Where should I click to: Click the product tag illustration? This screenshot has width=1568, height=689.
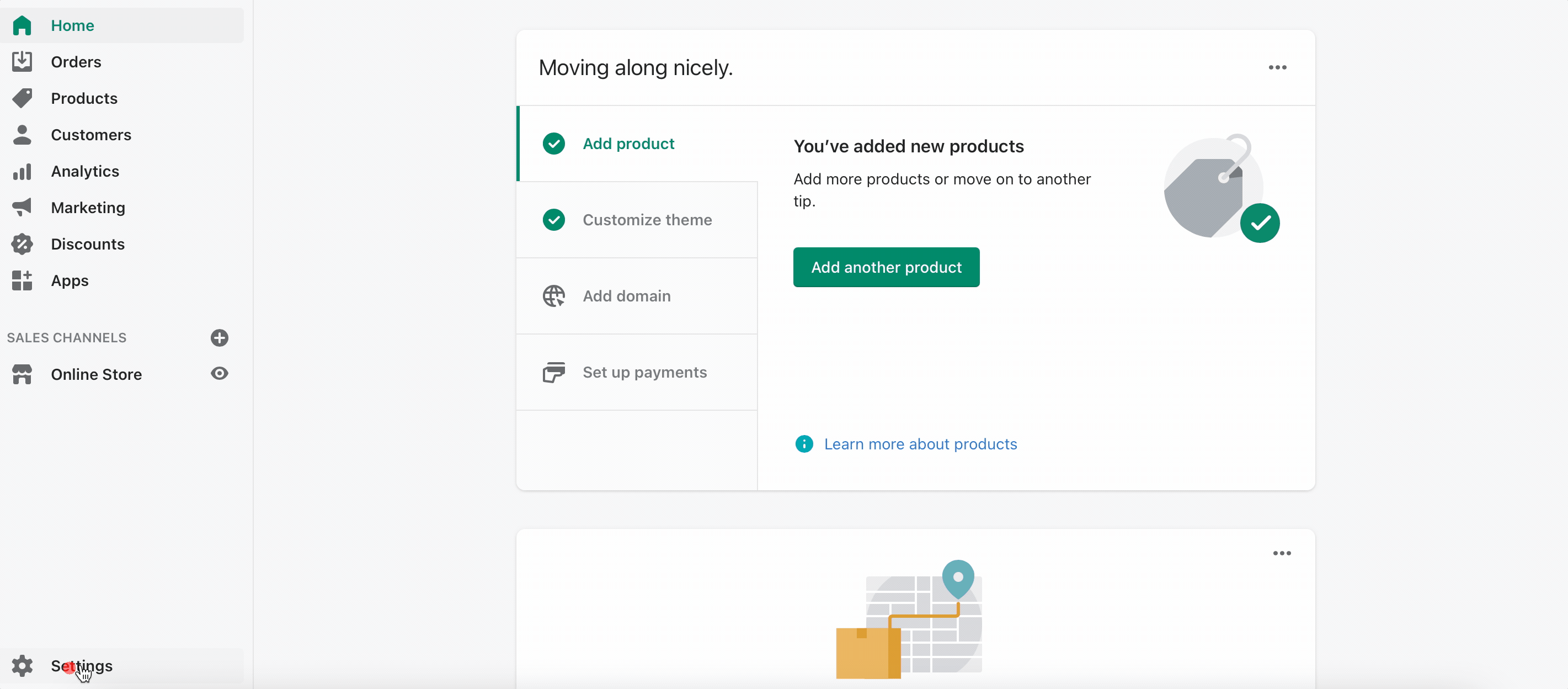pyautogui.click(x=1220, y=188)
